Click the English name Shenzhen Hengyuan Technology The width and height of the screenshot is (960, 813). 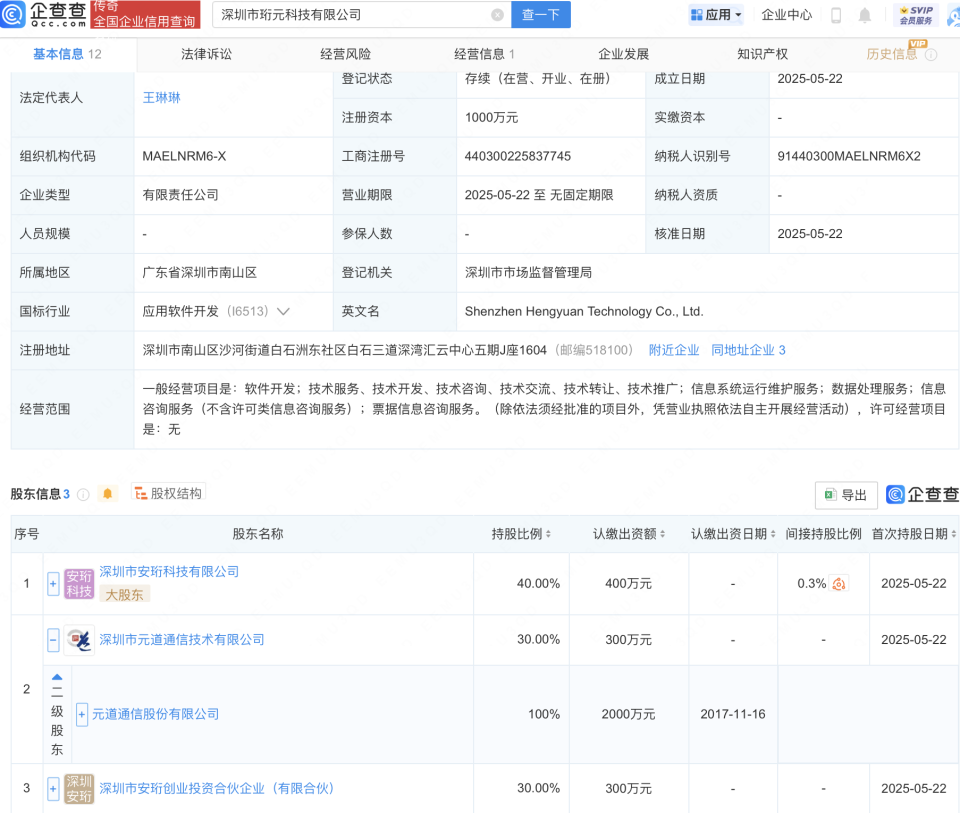click(x=584, y=312)
